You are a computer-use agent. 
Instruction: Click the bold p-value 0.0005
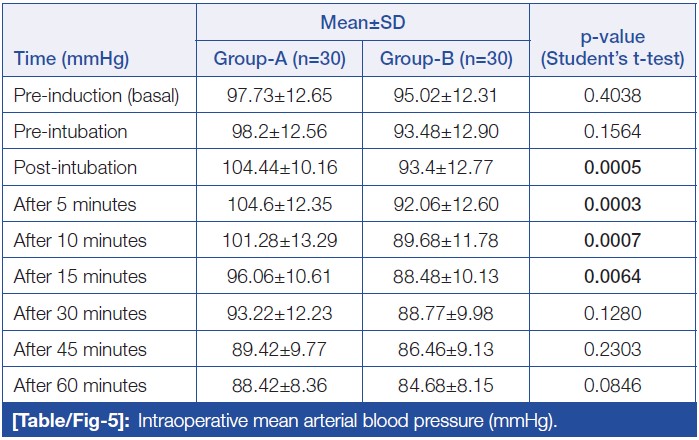612,168
